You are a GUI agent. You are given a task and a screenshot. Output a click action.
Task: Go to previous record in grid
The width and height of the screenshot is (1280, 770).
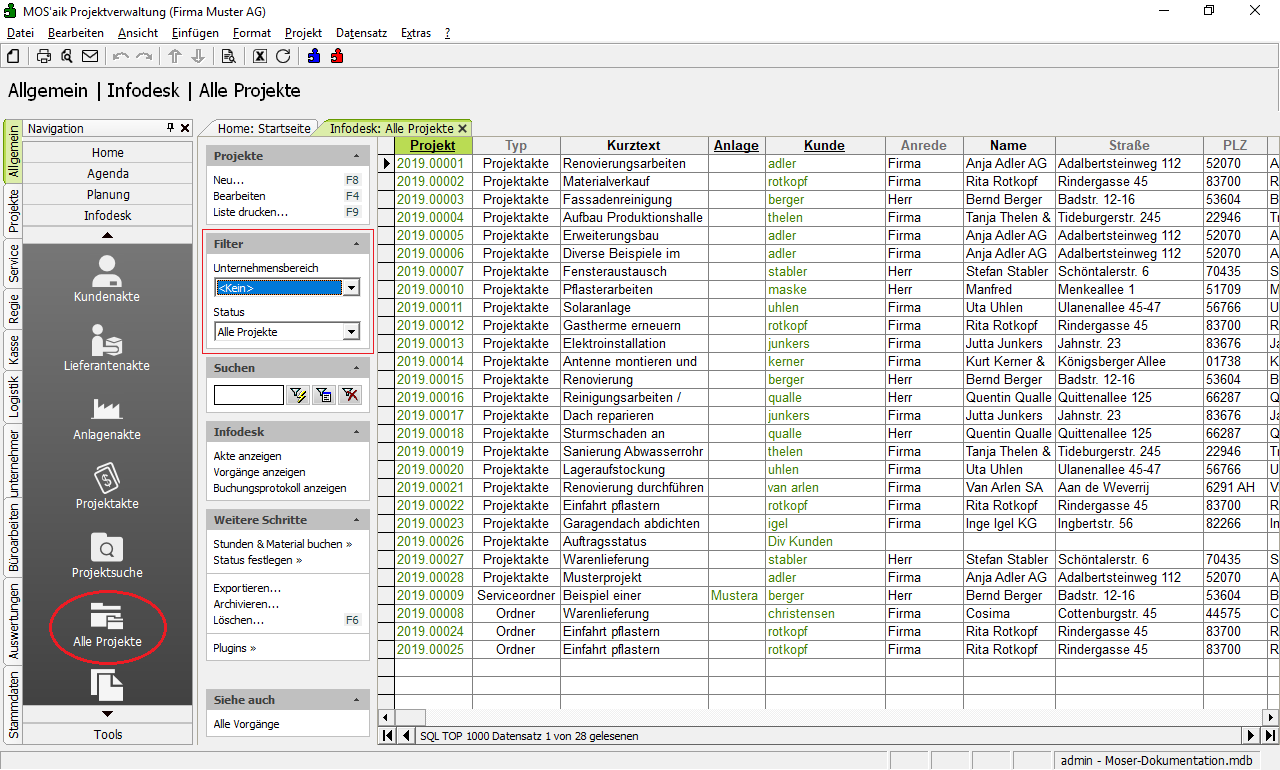(x=406, y=735)
